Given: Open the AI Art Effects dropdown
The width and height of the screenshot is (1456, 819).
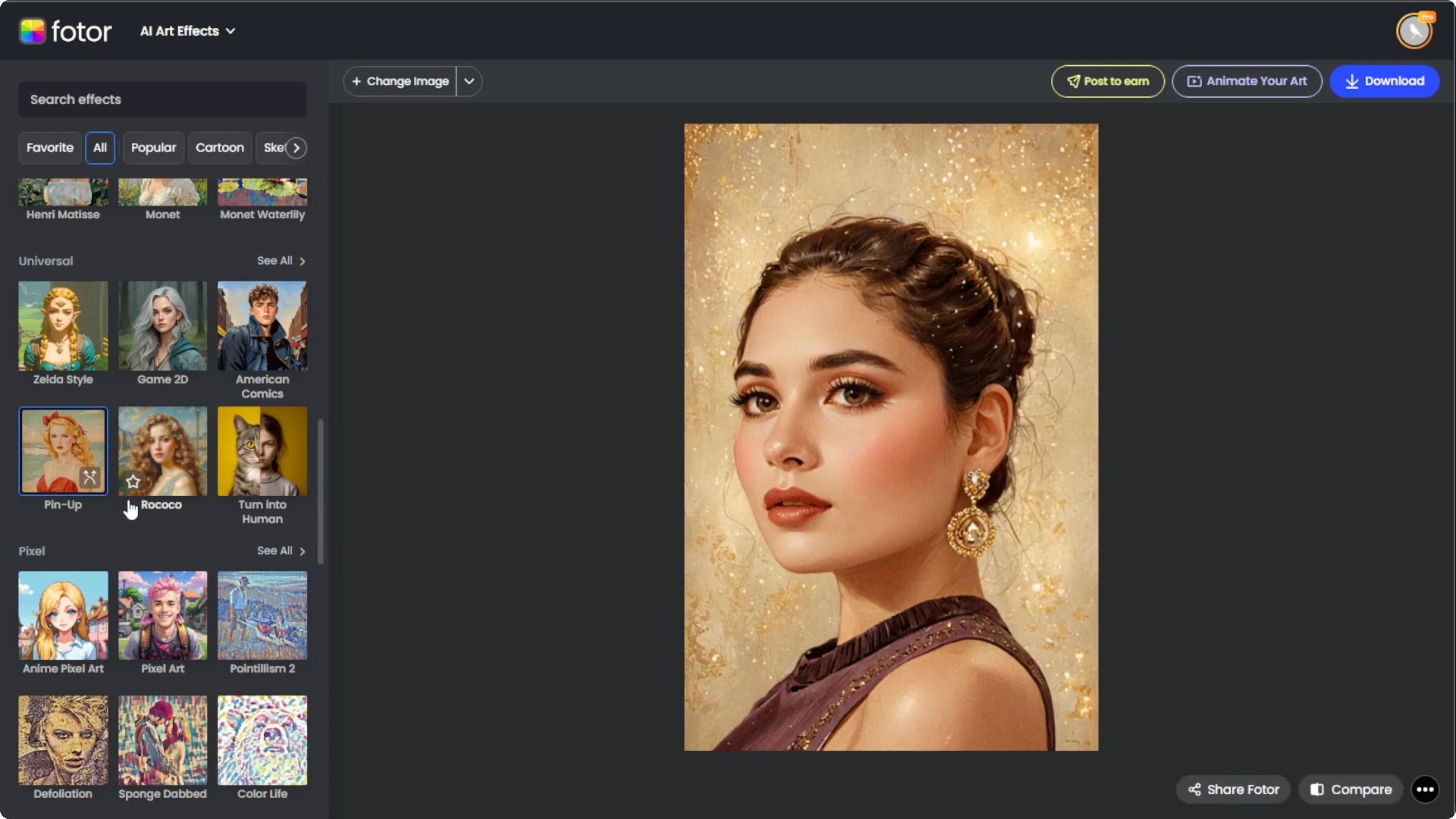Looking at the screenshot, I should point(188,31).
